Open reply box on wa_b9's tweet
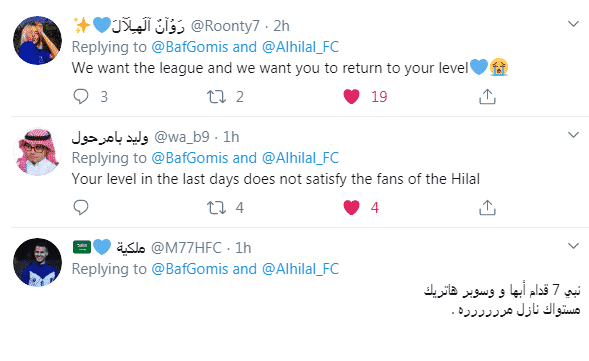The height and width of the screenshot is (361, 589). pos(81,207)
